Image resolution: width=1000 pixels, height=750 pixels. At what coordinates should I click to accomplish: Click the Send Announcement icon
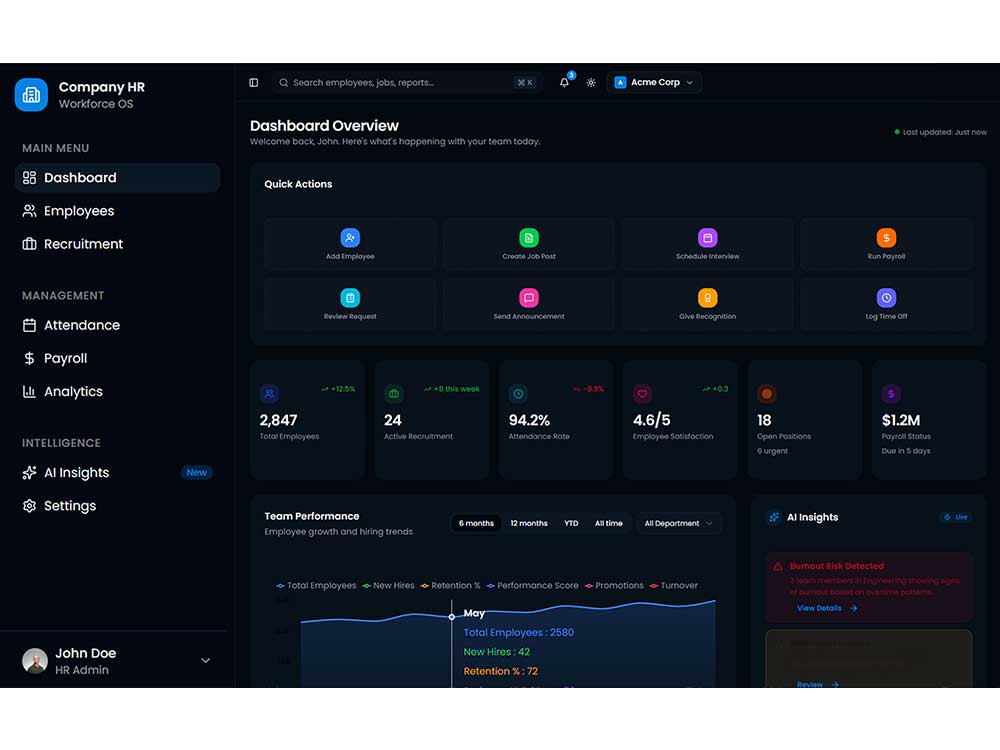(x=529, y=298)
